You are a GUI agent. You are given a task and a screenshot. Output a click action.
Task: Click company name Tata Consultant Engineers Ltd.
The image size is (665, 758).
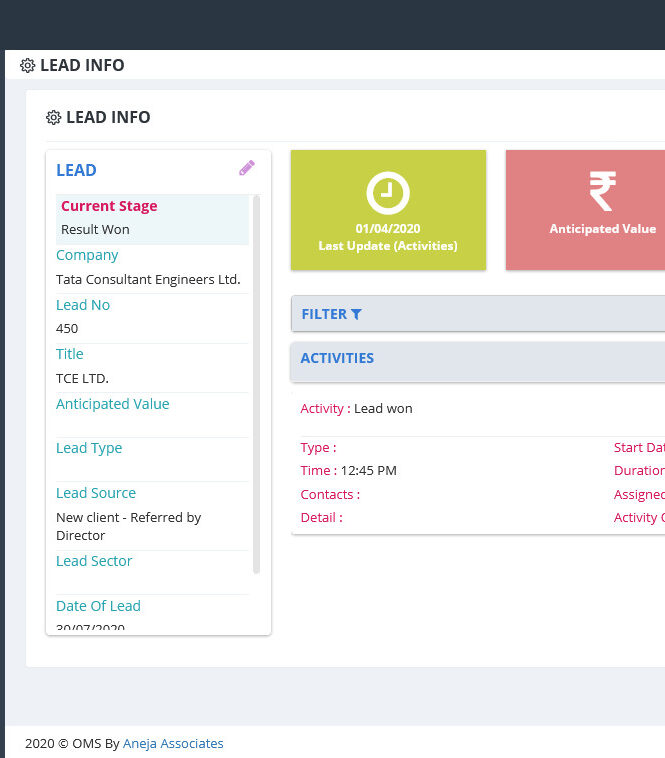148,279
